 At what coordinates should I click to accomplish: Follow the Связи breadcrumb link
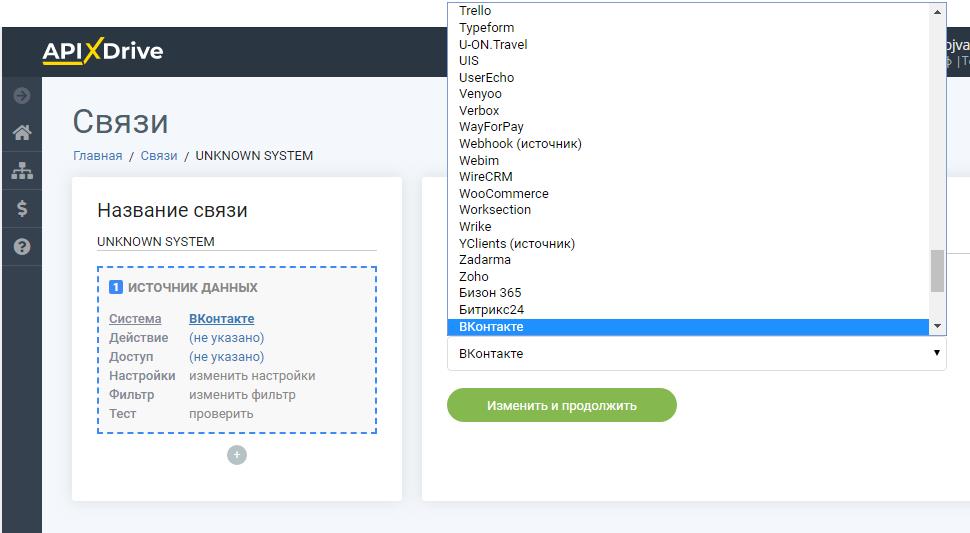tap(159, 156)
